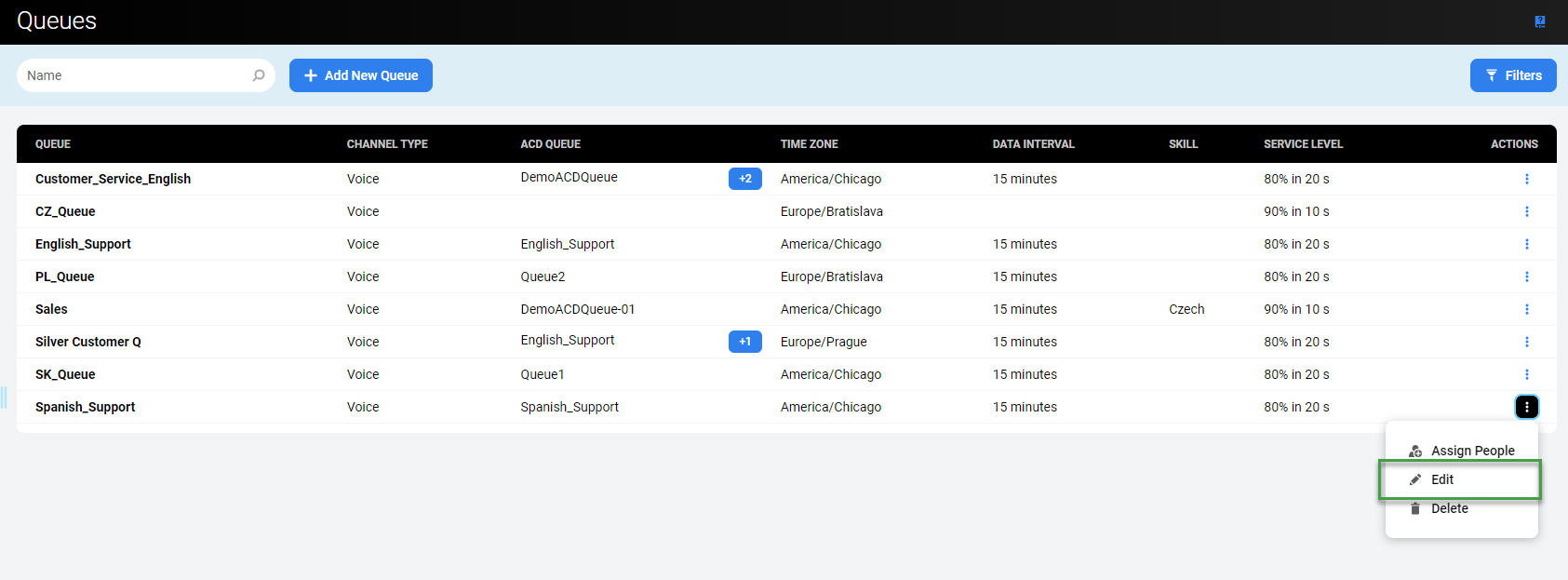Open the Filters panel

[1513, 75]
